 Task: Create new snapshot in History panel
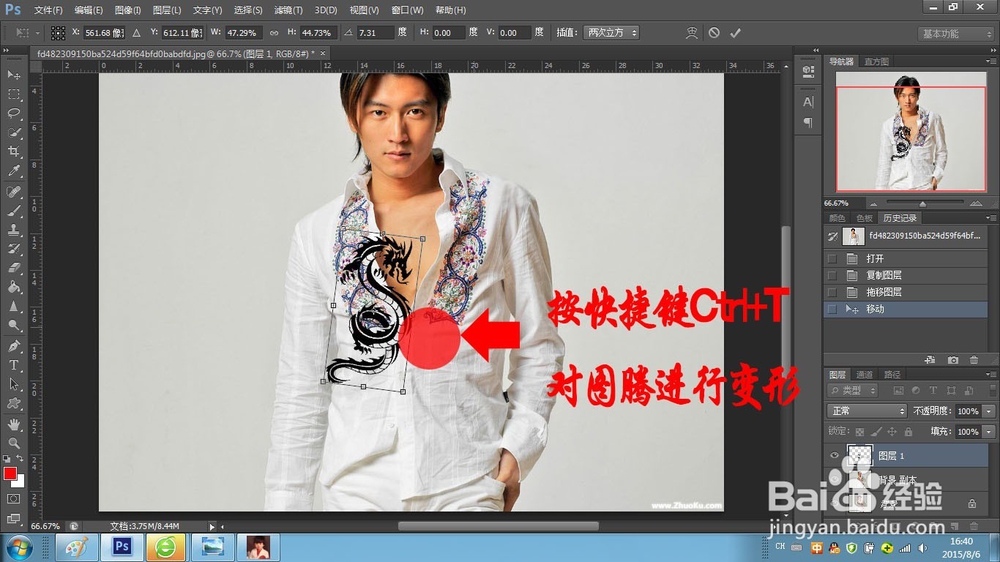952,360
